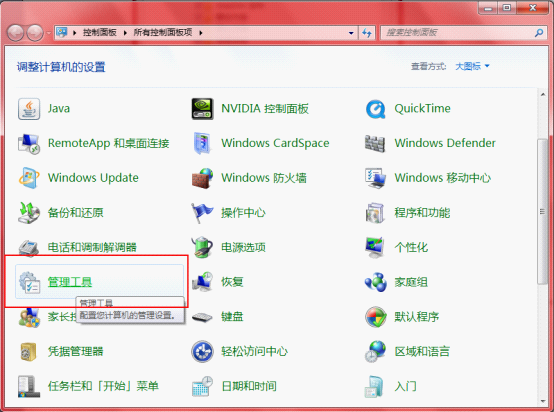
Task: Click the scrollbar down arrow
Action: 543,401
